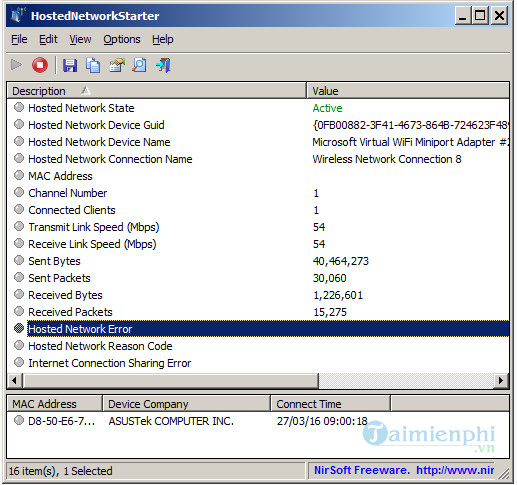Select the Received Packets row
This screenshot has height=485, width=517.
(x=258, y=312)
